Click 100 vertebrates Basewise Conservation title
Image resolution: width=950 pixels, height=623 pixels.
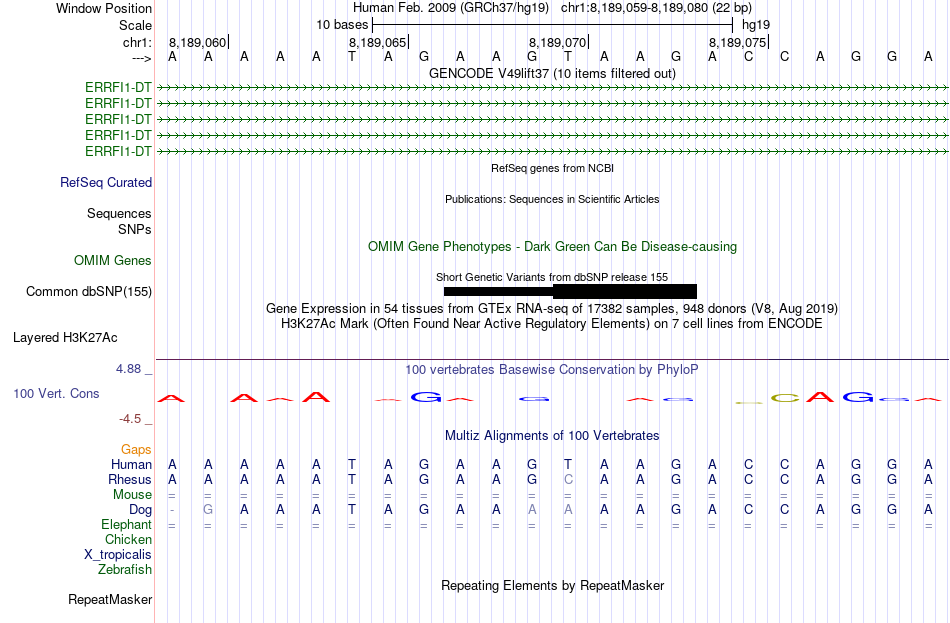coord(552,370)
